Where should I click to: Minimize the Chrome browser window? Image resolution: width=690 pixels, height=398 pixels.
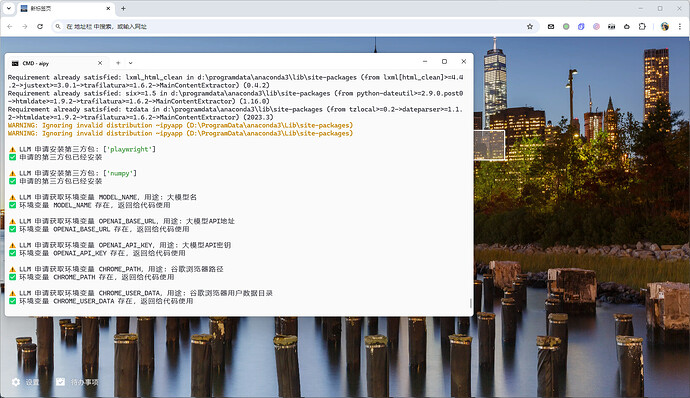tap(641, 8)
